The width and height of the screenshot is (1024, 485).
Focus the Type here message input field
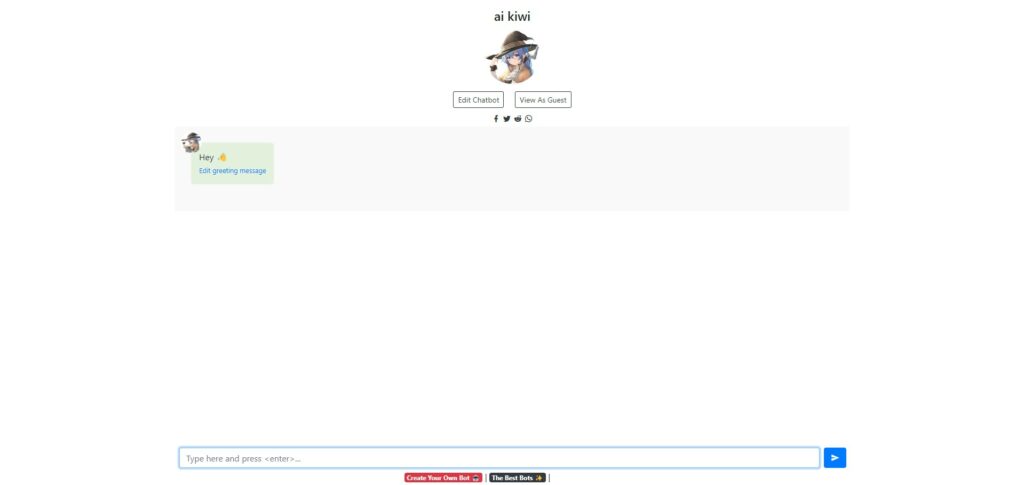click(499, 458)
